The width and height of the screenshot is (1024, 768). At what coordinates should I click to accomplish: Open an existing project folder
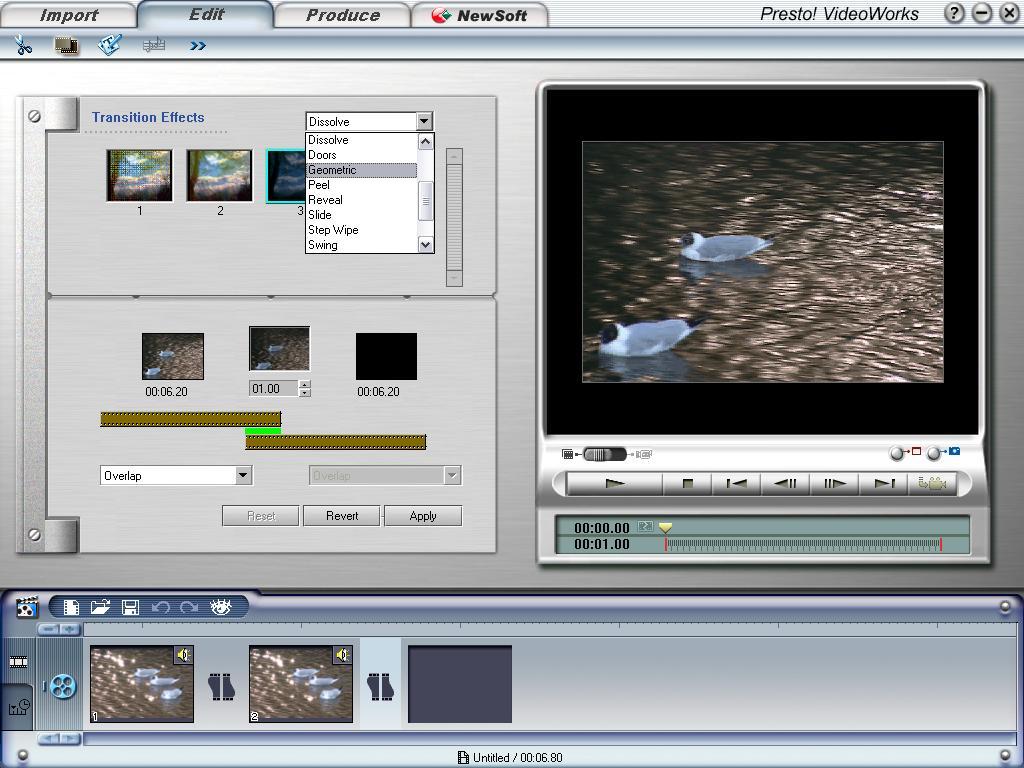click(100, 607)
